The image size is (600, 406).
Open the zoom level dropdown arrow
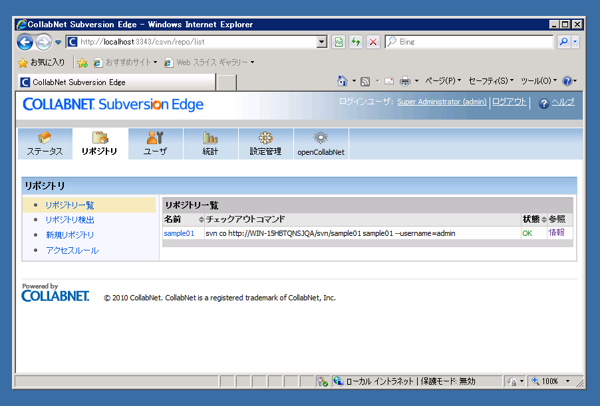coord(568,381)
